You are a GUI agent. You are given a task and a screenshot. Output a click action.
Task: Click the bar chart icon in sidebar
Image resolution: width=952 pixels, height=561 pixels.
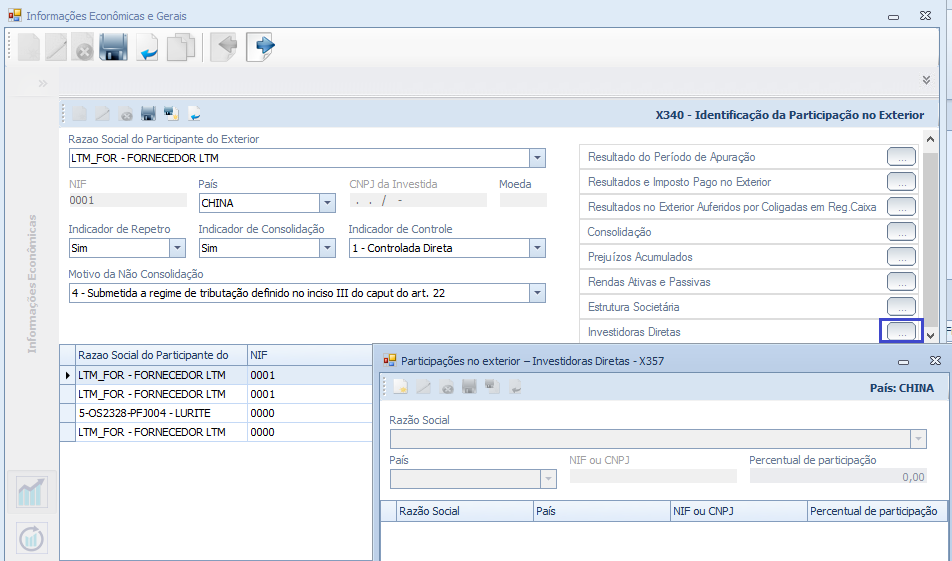[x=32, y=492]
